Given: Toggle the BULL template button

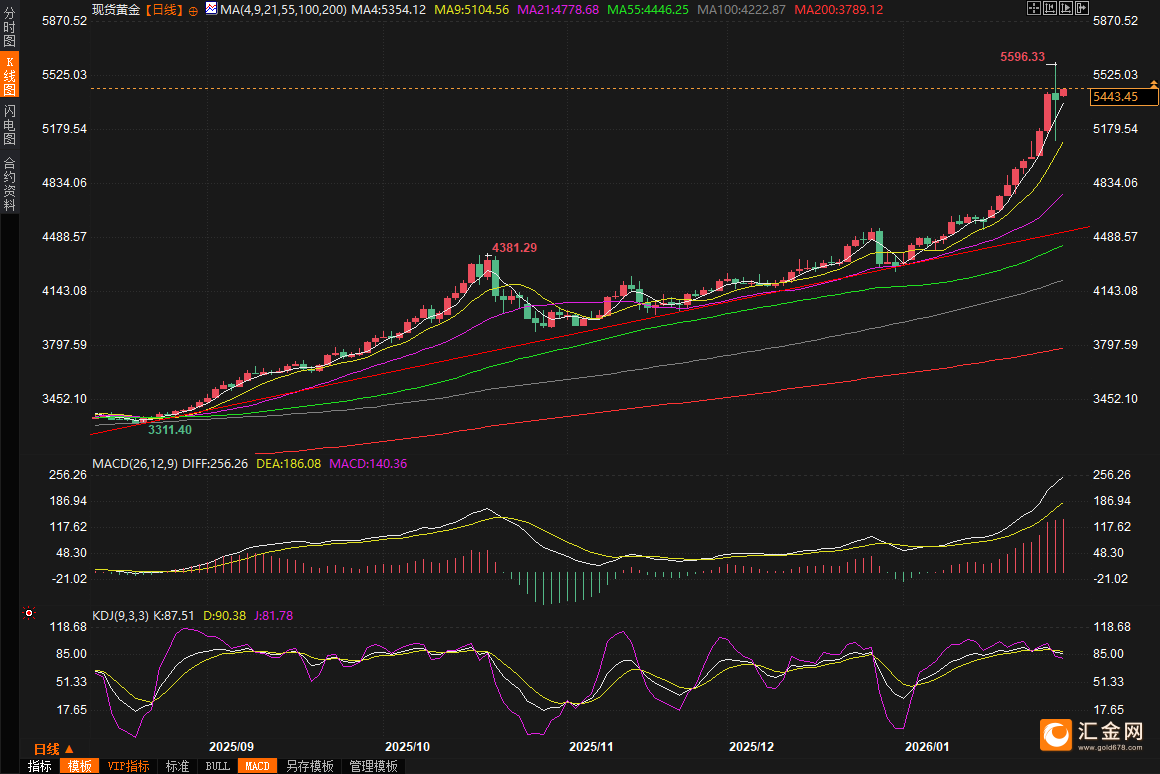Looking at the screenshot, I should (217, 766).
